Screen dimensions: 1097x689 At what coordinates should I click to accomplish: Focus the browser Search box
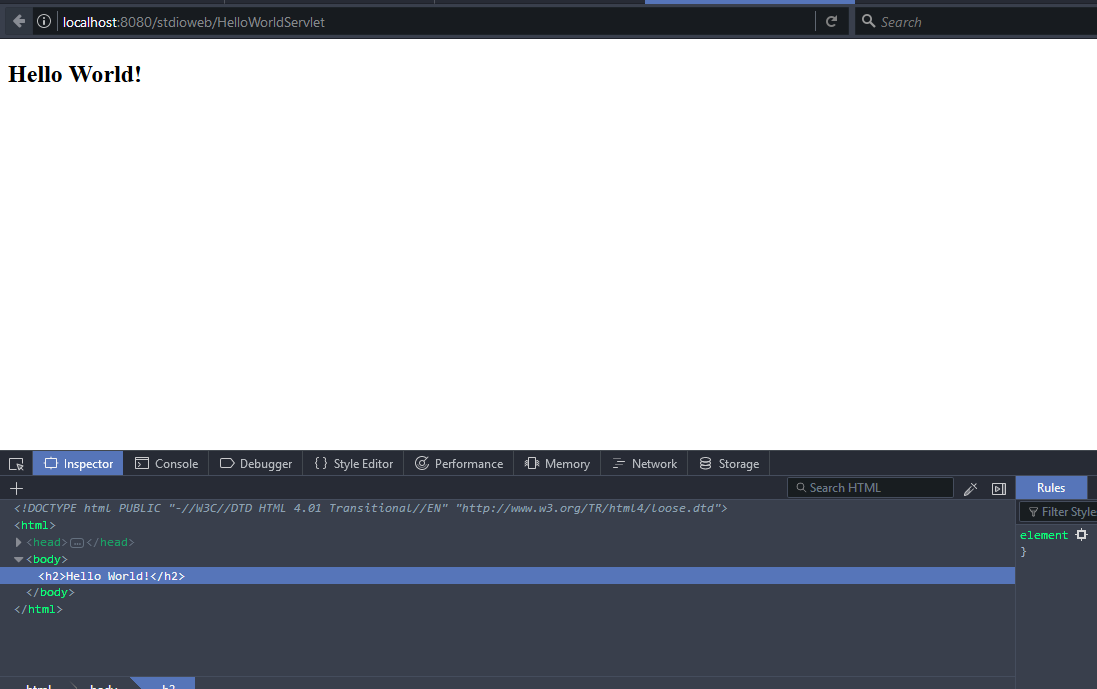pos(977,22)
